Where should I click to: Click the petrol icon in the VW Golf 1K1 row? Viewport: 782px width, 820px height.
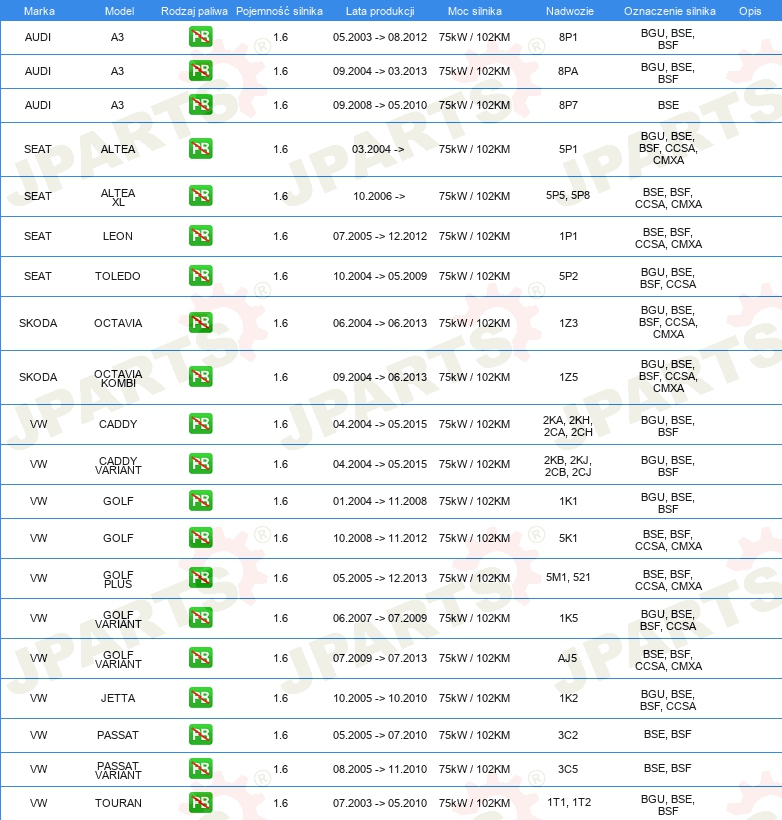click(x=200, y=500)
